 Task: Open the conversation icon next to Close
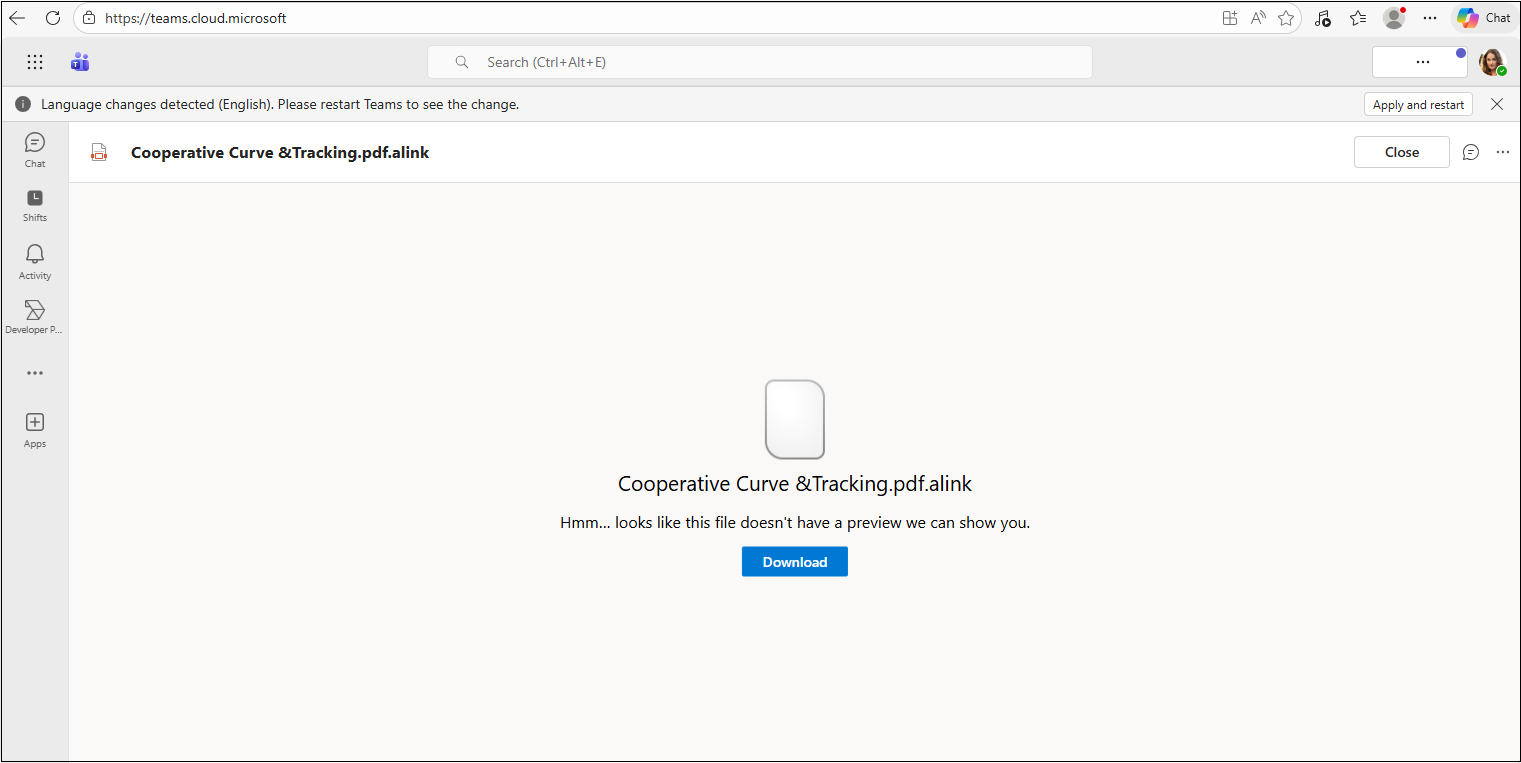tap(1471, 152)
